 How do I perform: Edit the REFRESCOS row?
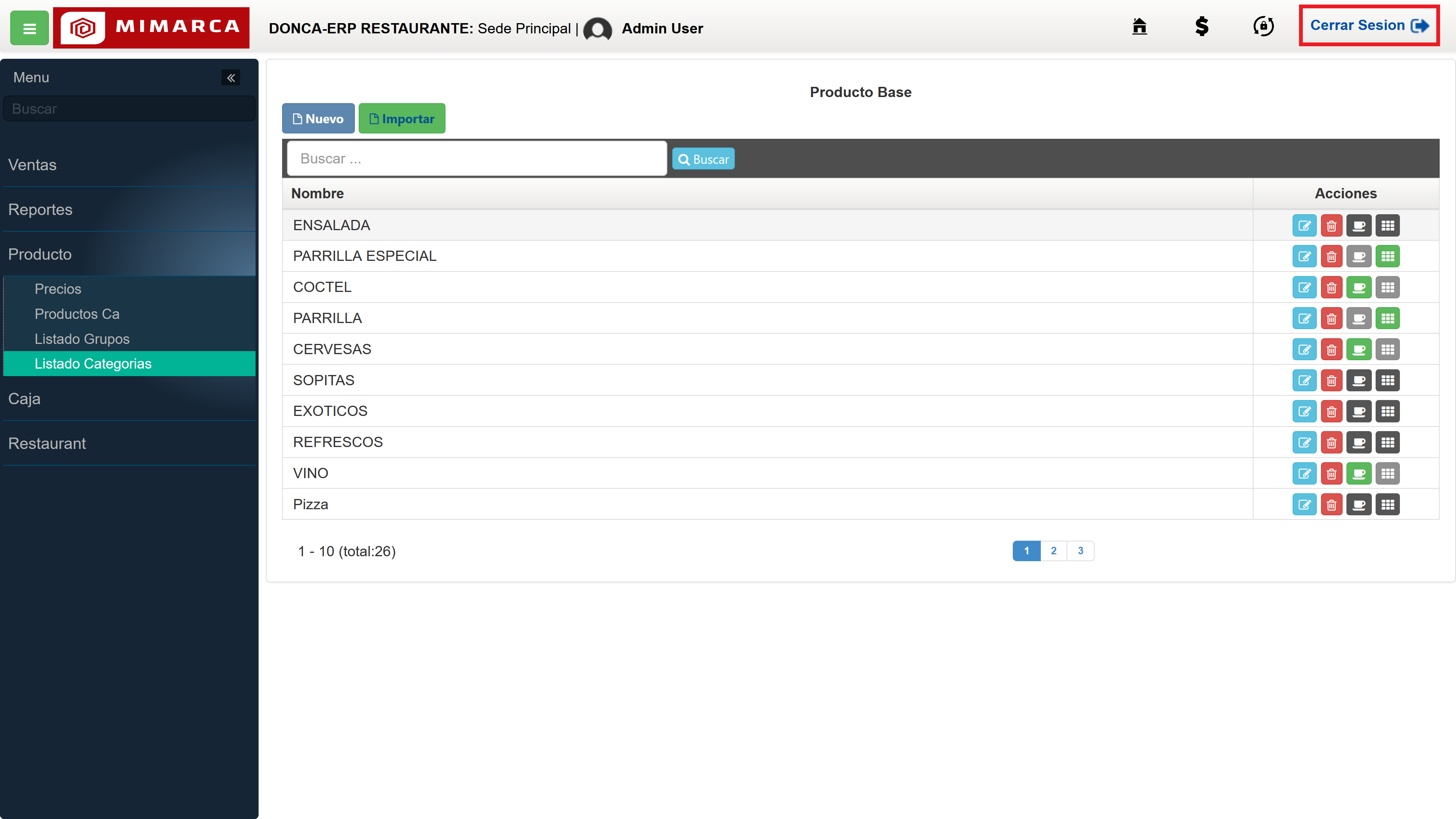click(1304, 442)
